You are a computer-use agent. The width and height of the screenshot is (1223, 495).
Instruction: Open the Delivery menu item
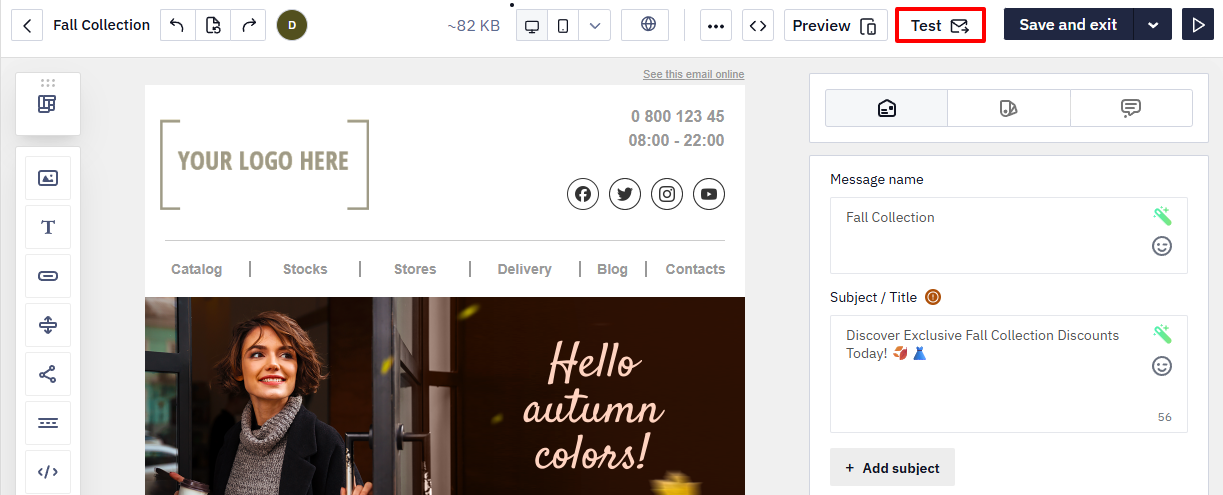pos(524,269)
